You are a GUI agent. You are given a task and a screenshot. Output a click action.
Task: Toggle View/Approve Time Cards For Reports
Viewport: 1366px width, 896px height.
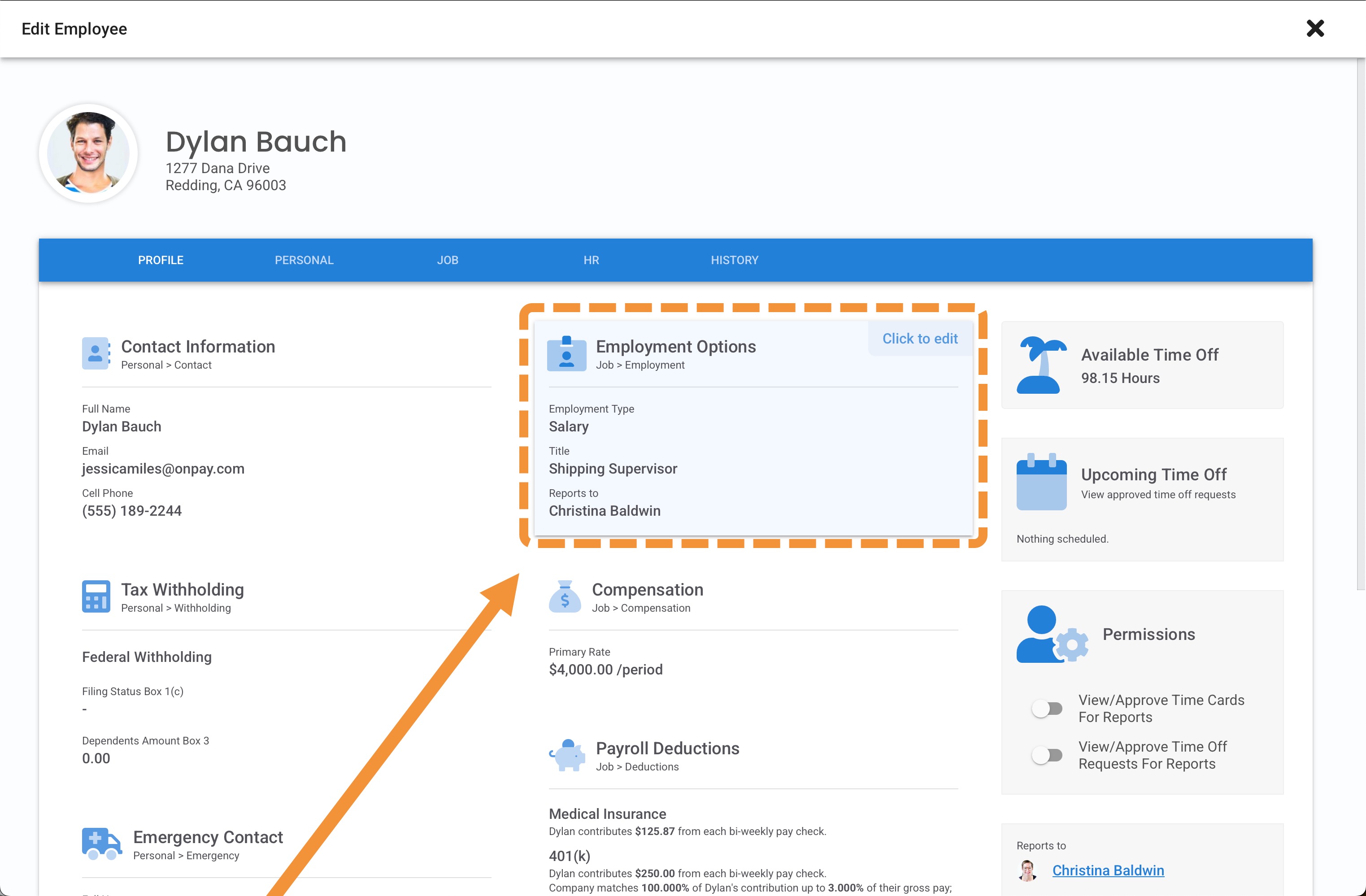click(1046, 709)
